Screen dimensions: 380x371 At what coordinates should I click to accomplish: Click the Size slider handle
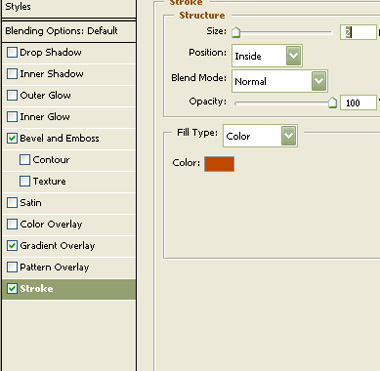tap(236, 33)
